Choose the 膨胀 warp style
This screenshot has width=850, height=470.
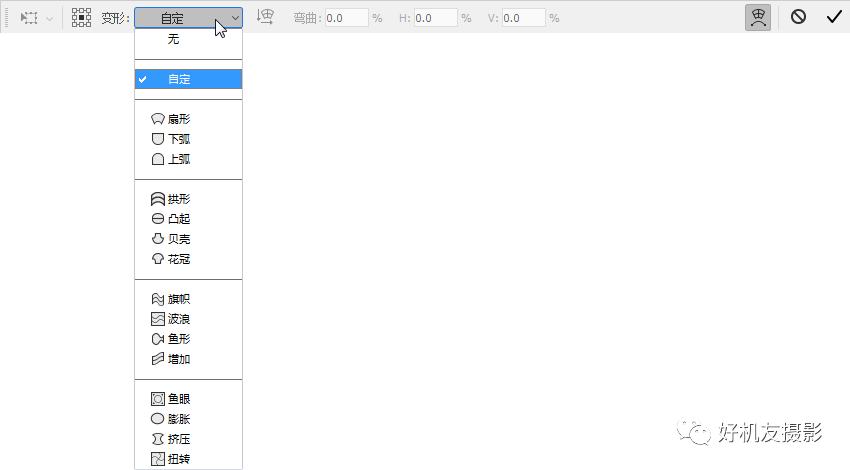[188, 419]
